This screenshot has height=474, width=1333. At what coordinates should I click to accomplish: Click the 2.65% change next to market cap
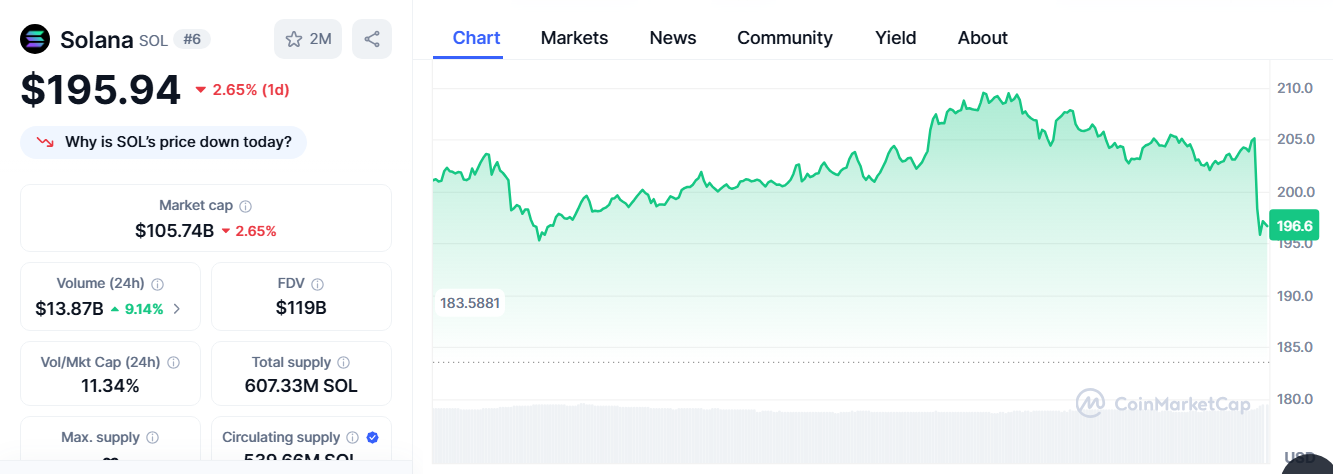tap(249, 231)
